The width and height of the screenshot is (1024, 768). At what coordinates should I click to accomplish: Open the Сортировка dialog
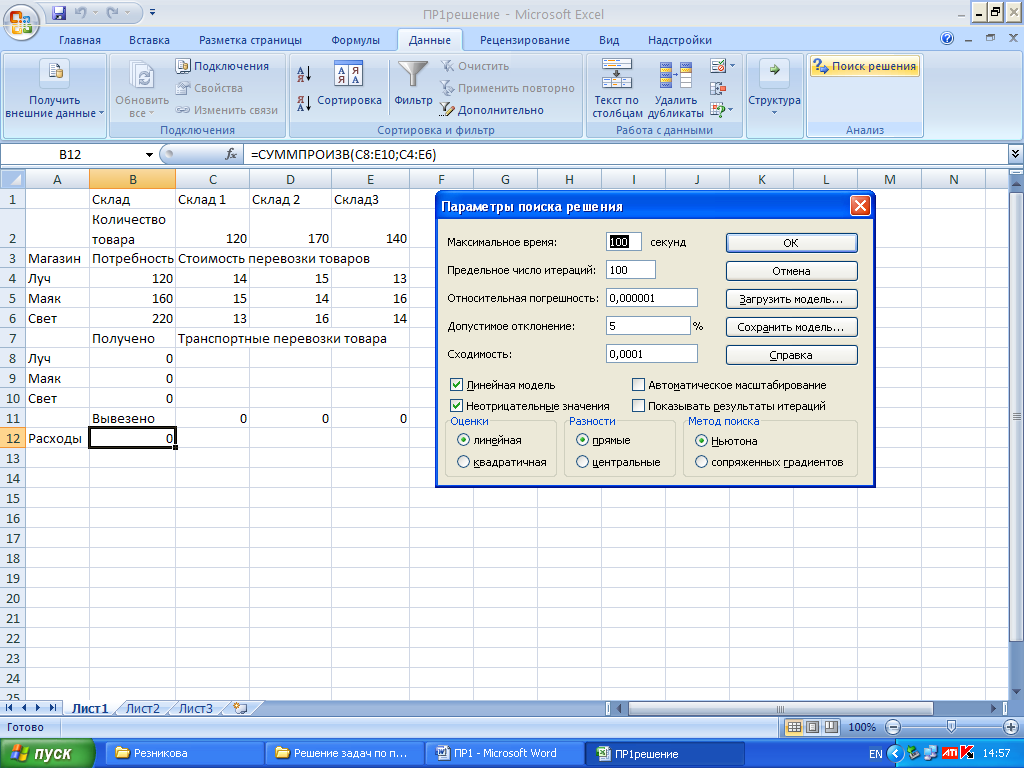[x=349, y=83]
